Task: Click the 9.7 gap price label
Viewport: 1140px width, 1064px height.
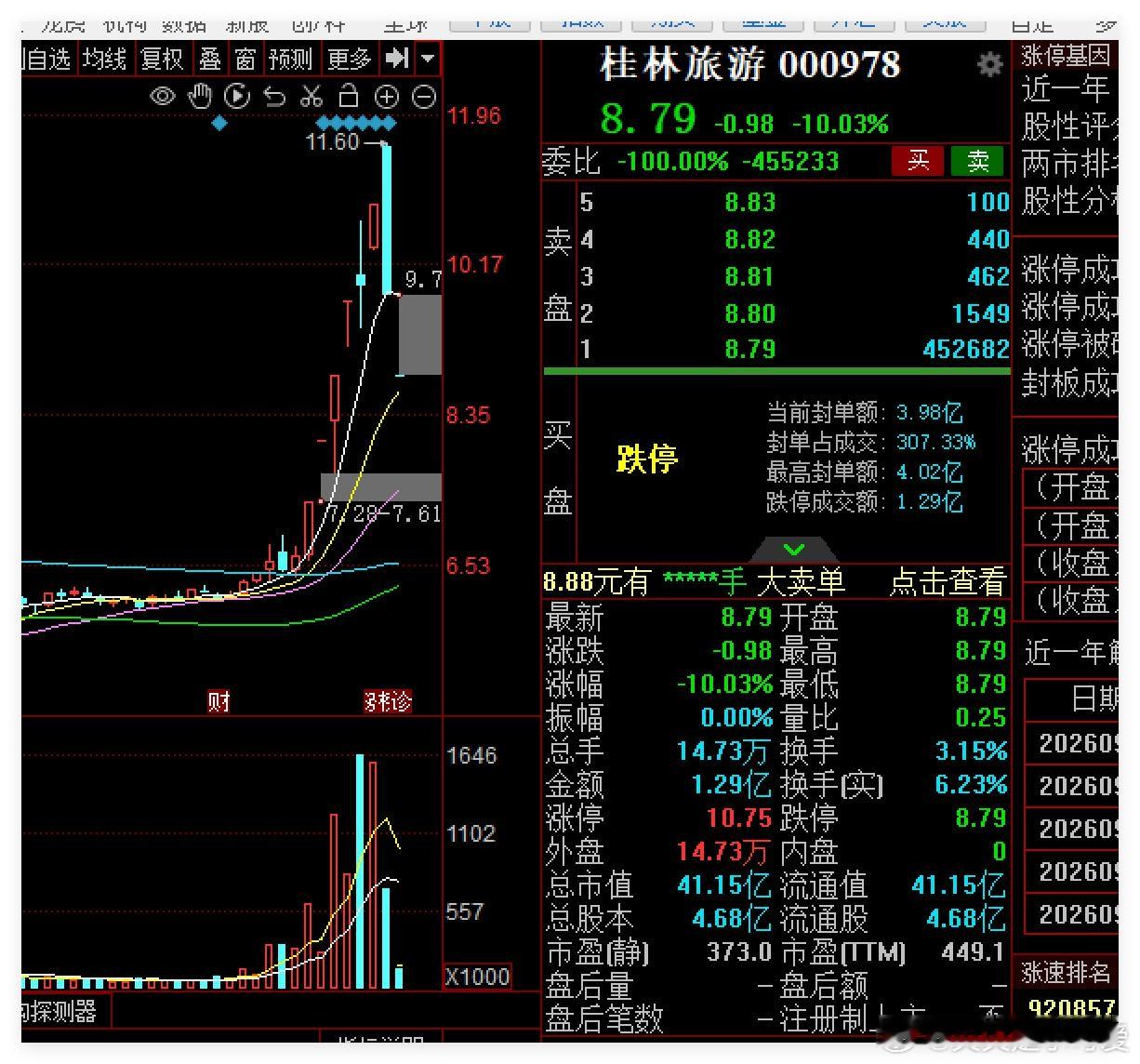Action: 423,280
